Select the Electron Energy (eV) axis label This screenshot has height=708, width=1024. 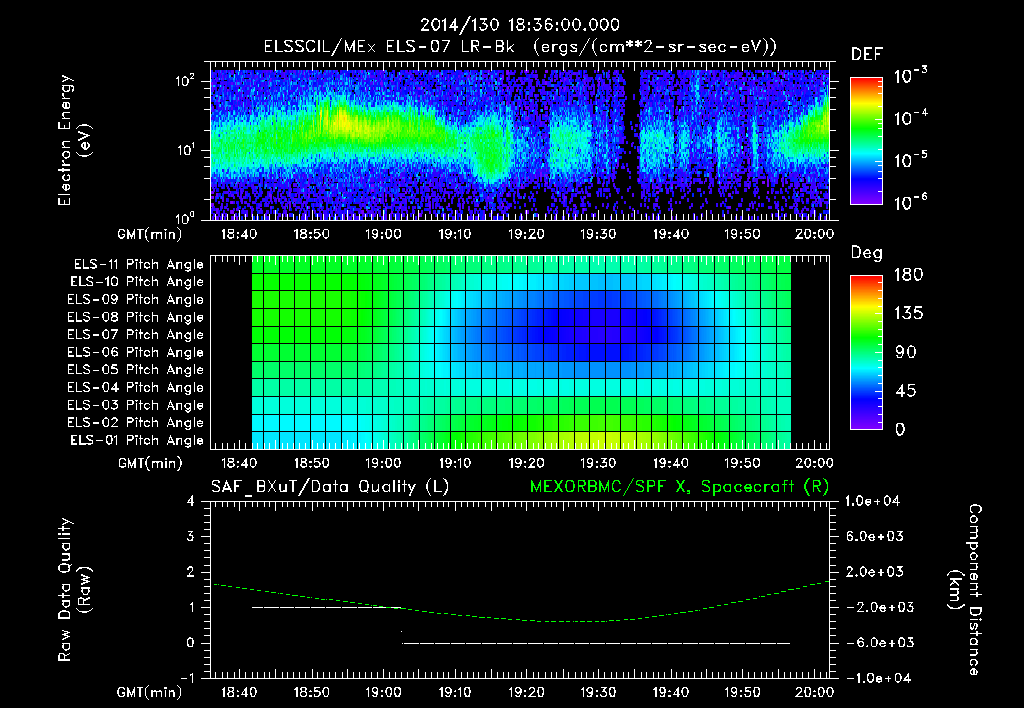point(74,140)
